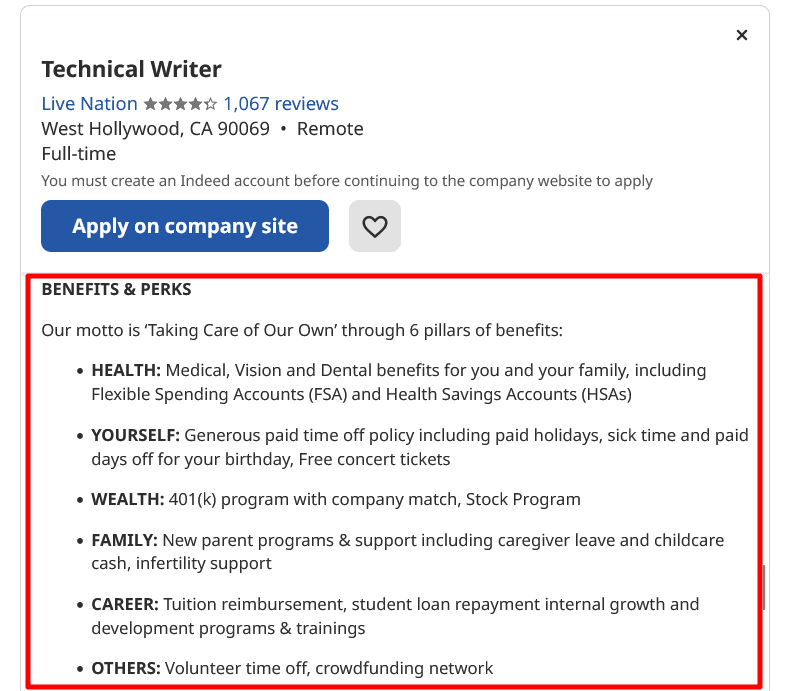Viewport: 786px width, 691px height.
Task: Click the Indeed account requirement notice
Action: (346, 181)
